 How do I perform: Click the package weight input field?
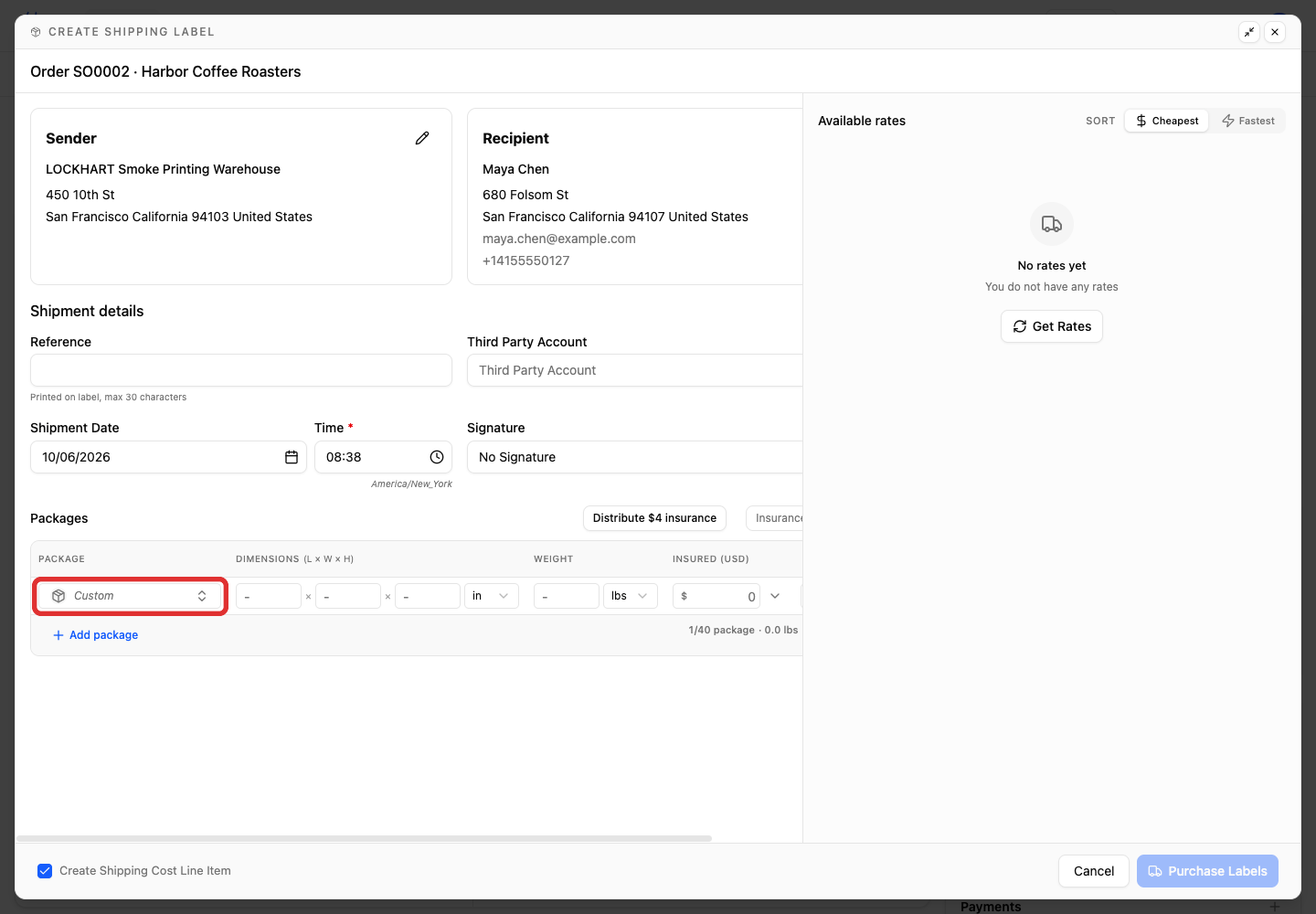pos(567,596)
